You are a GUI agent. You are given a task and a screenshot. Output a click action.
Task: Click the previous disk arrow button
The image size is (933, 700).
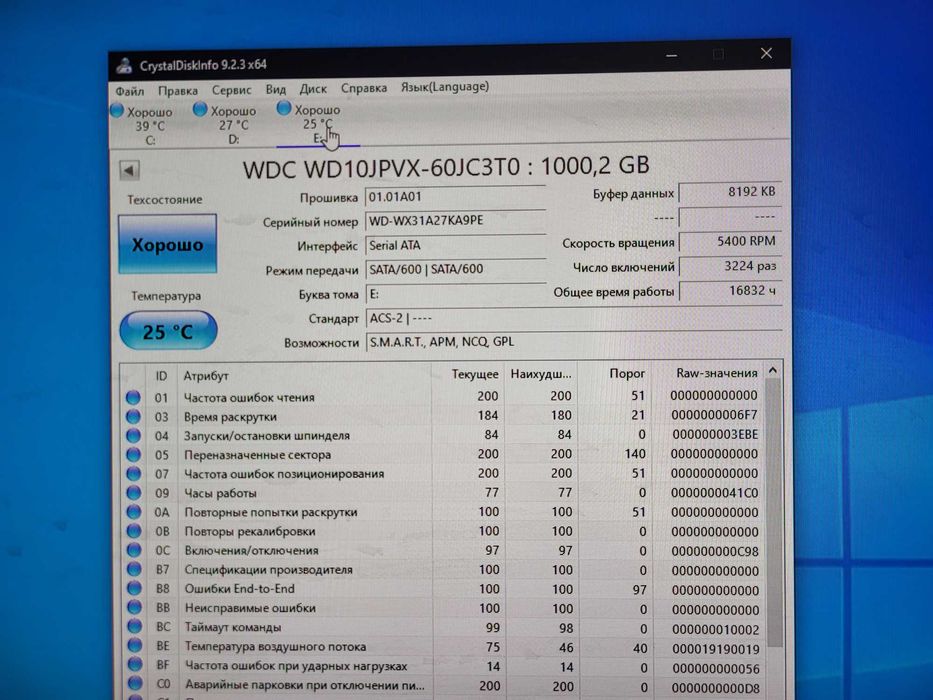pyautogui.click(x=129, y=171)
